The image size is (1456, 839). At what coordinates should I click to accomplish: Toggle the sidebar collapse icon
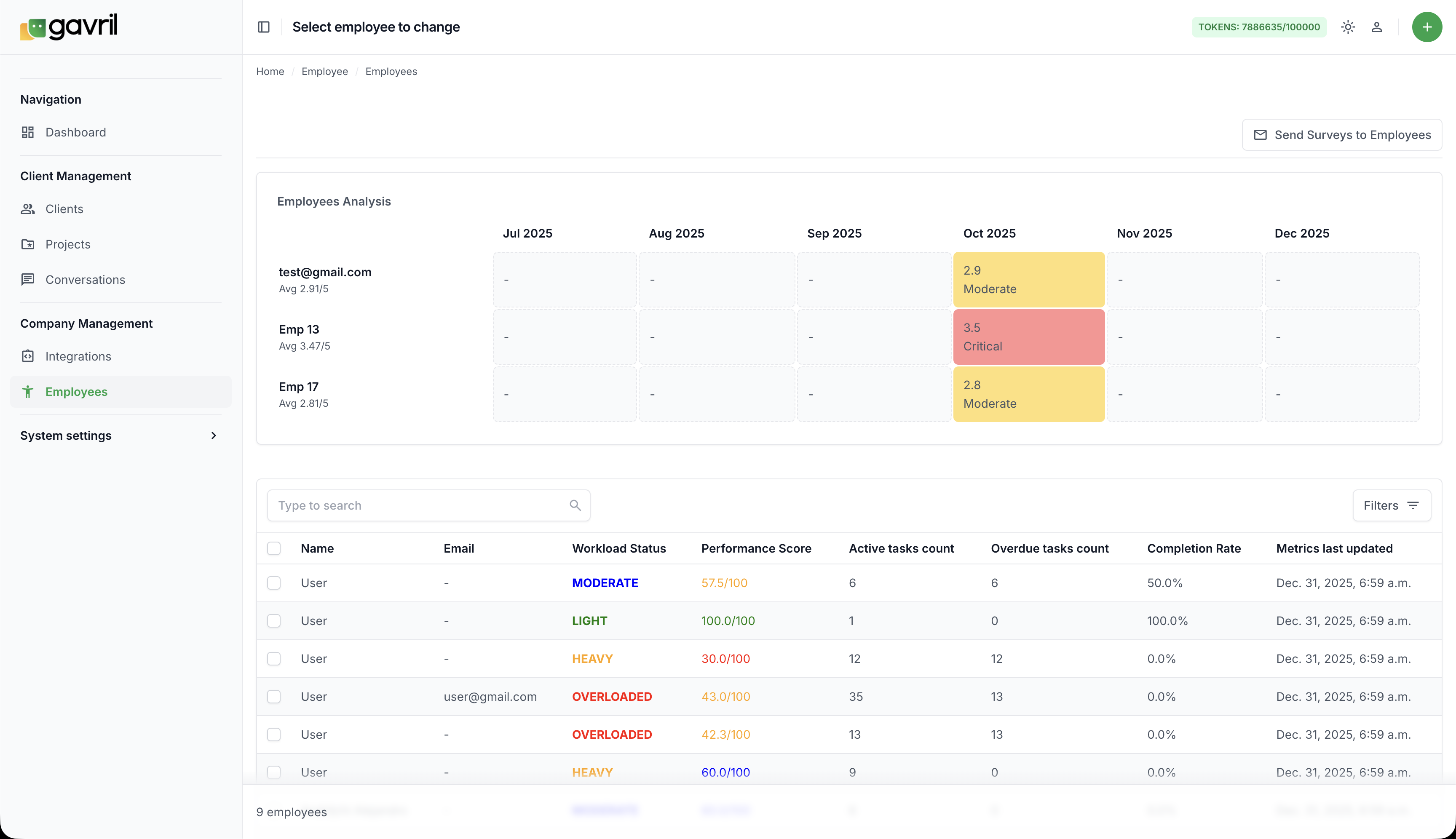click(263, 27)
